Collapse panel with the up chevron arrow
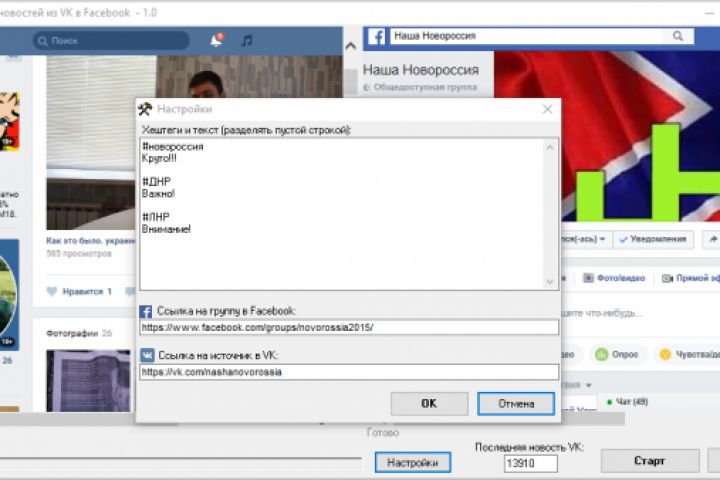720x480 pixels. coord(350,45)
